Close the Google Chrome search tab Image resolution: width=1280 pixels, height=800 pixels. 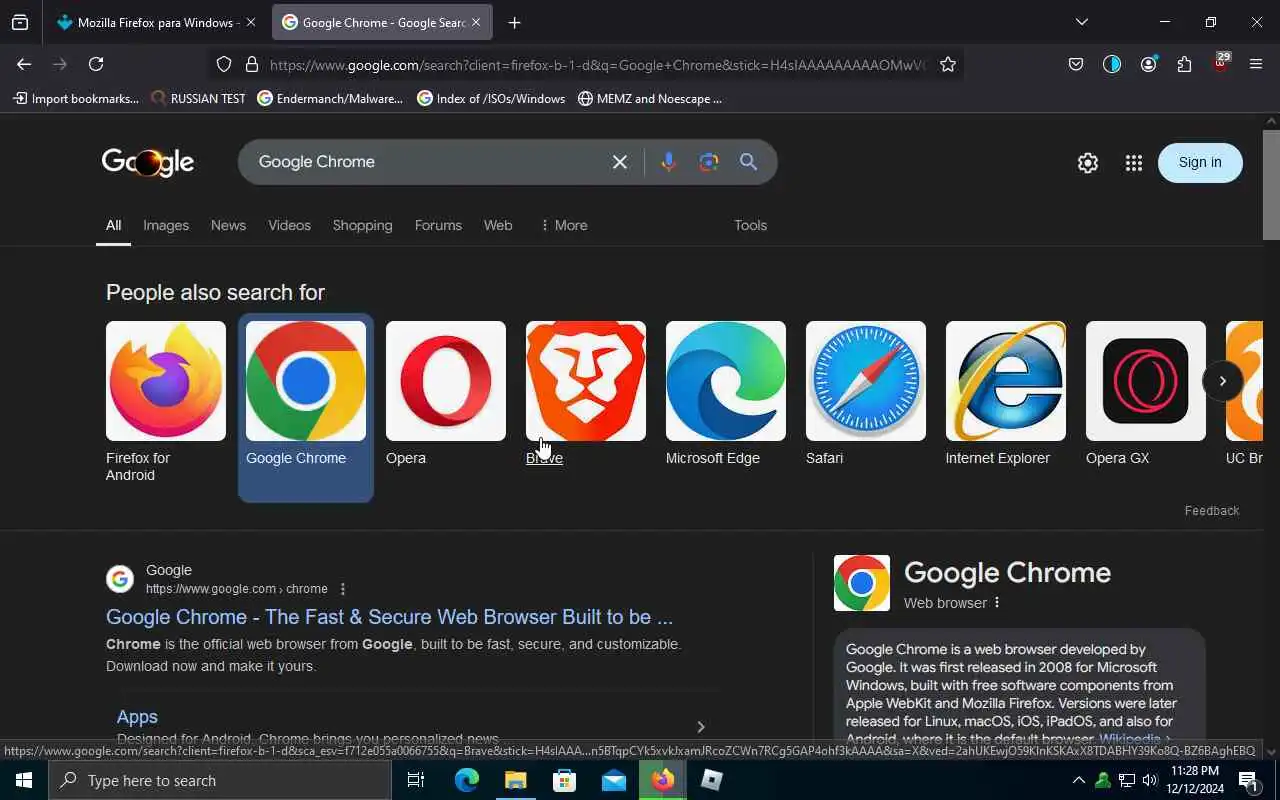[476, 22]
